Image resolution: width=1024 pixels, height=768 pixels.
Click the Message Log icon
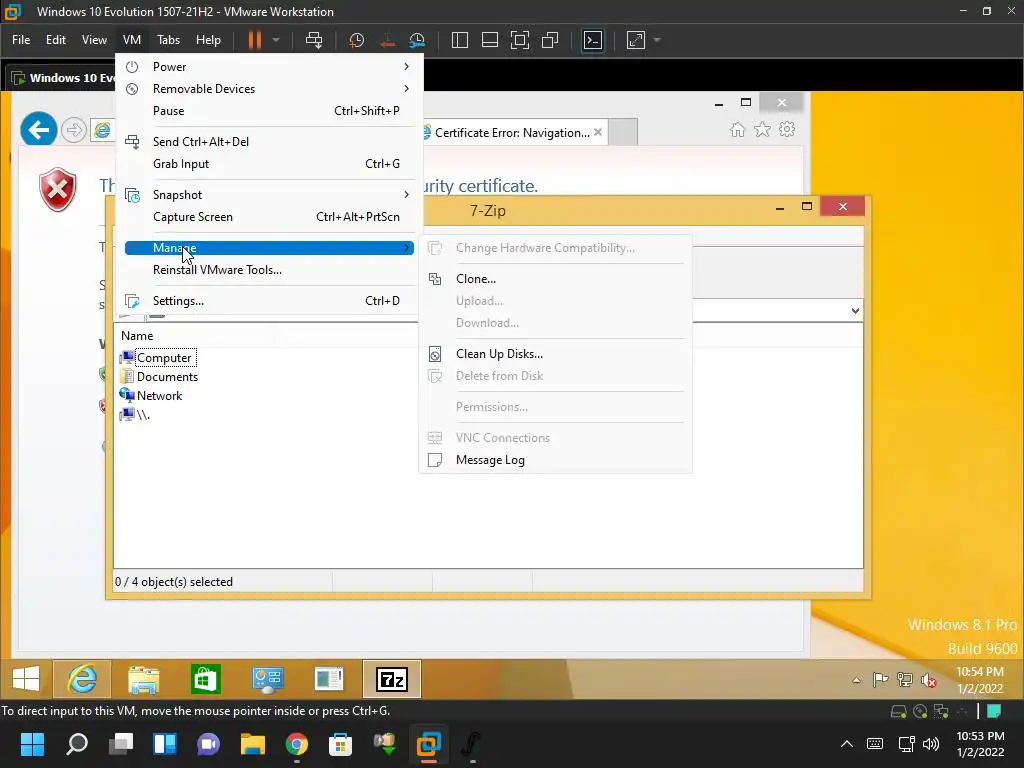[x=435, y=460]
